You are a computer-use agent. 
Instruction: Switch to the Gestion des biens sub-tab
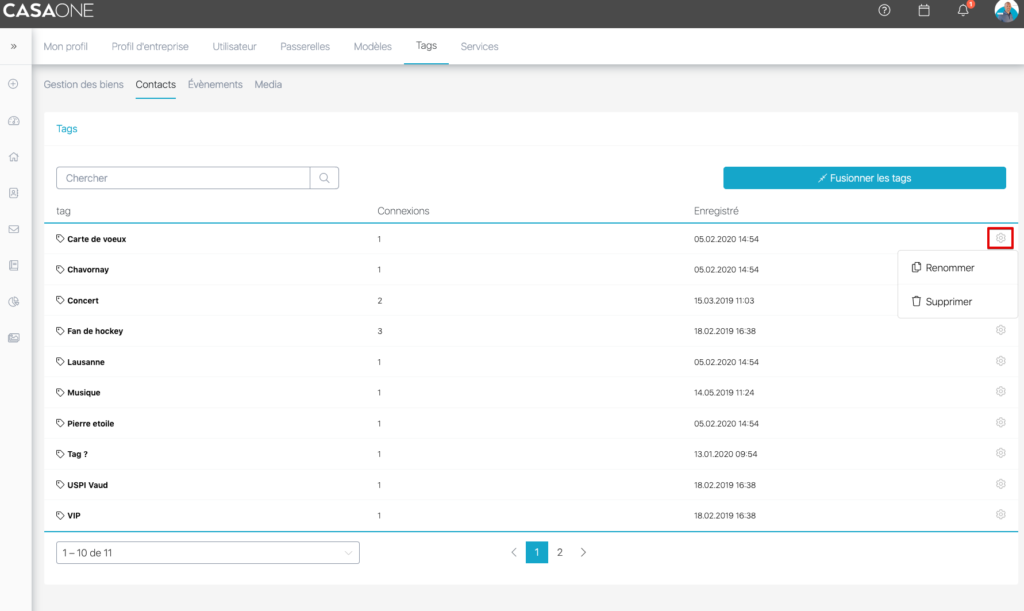(x=84, y=85)
